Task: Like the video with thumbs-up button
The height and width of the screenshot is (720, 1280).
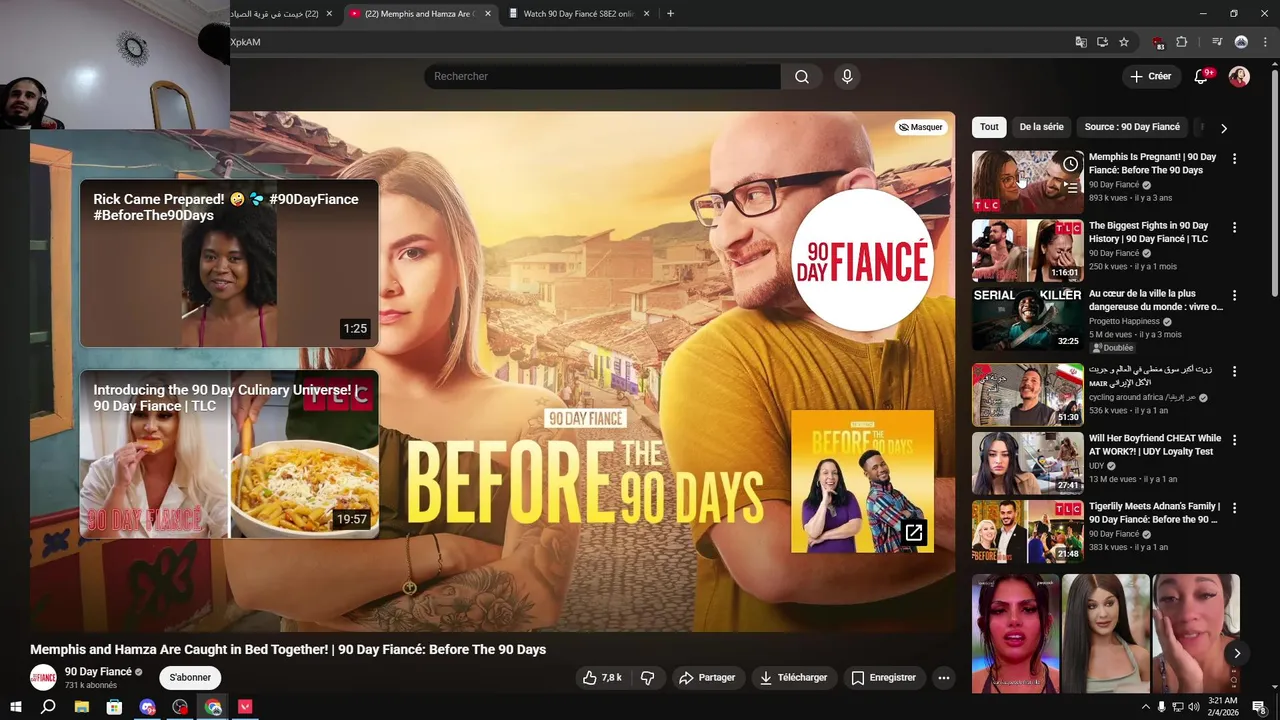Action: coord(603,678)
